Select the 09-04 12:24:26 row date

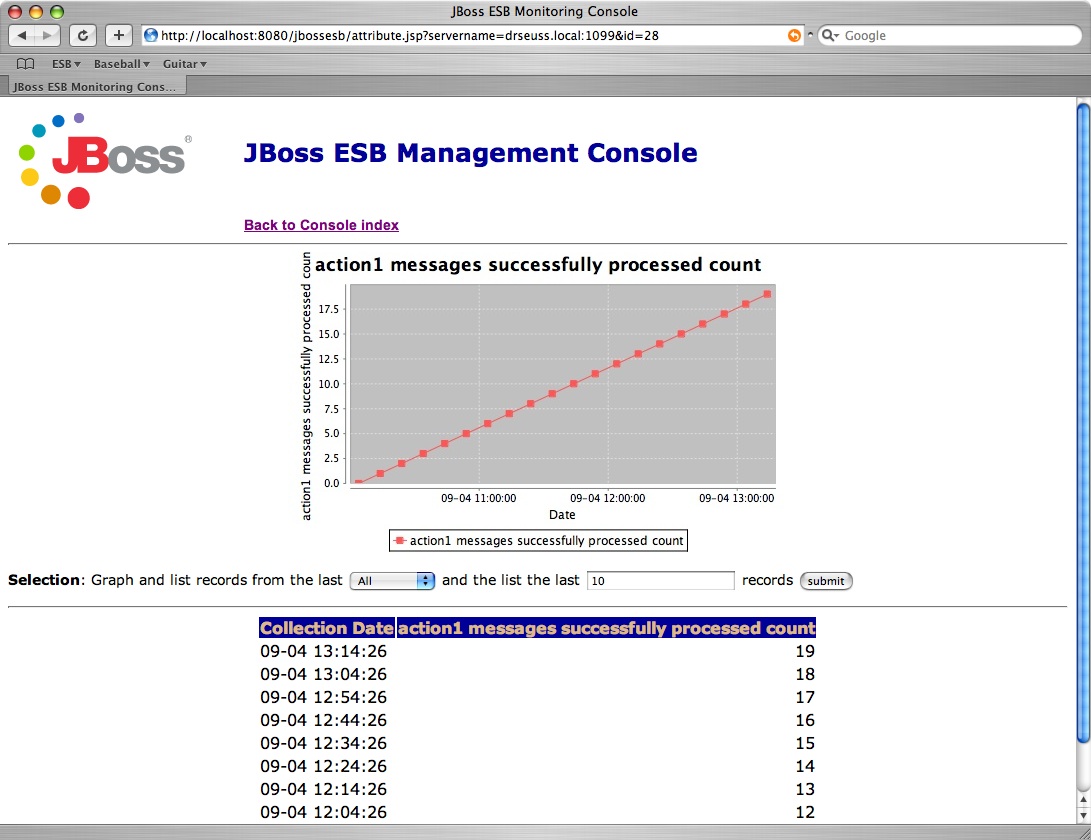pos(324,766)
